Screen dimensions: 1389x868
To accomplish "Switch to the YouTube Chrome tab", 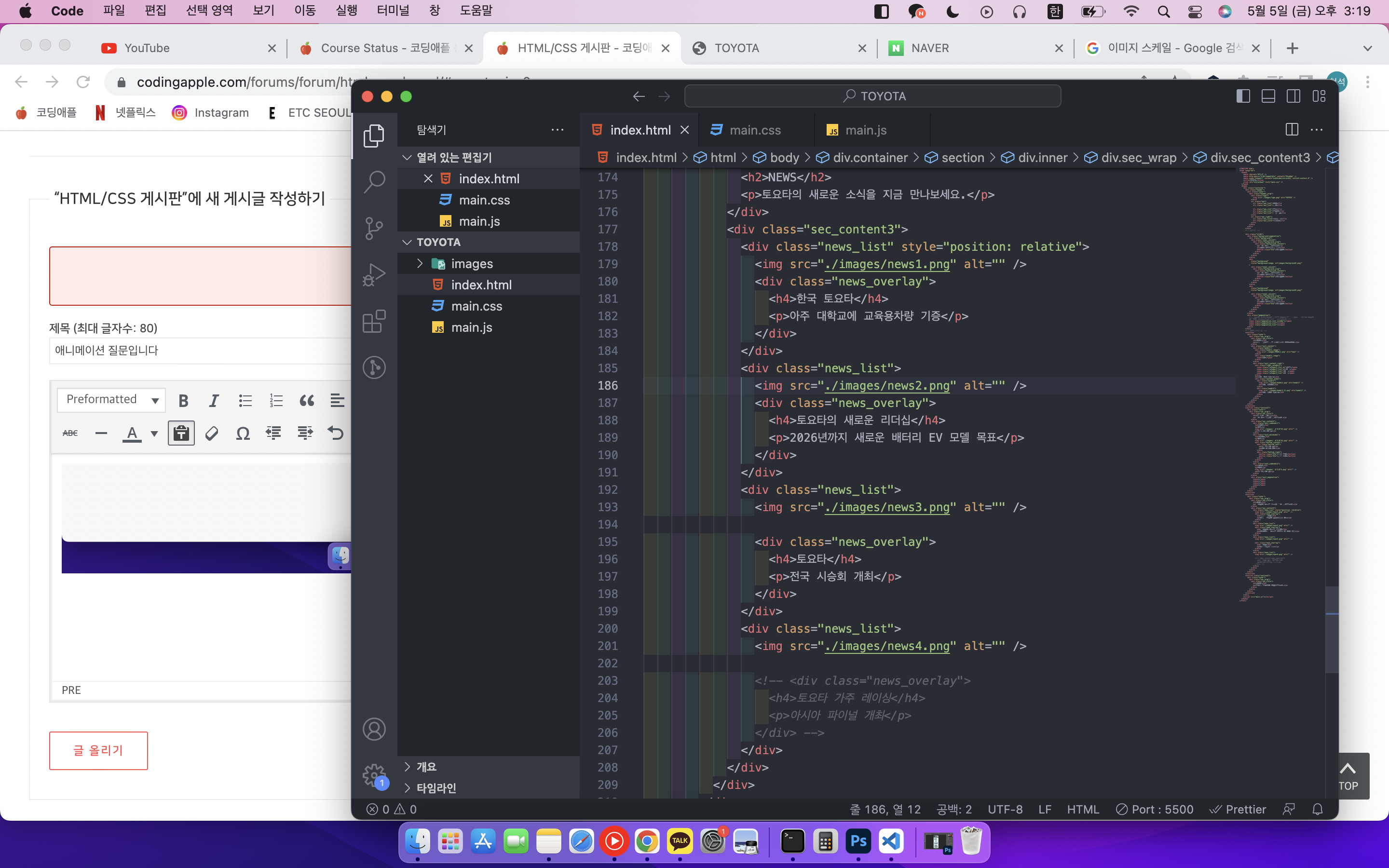I will pyautogui.click(x=188, y=48).
